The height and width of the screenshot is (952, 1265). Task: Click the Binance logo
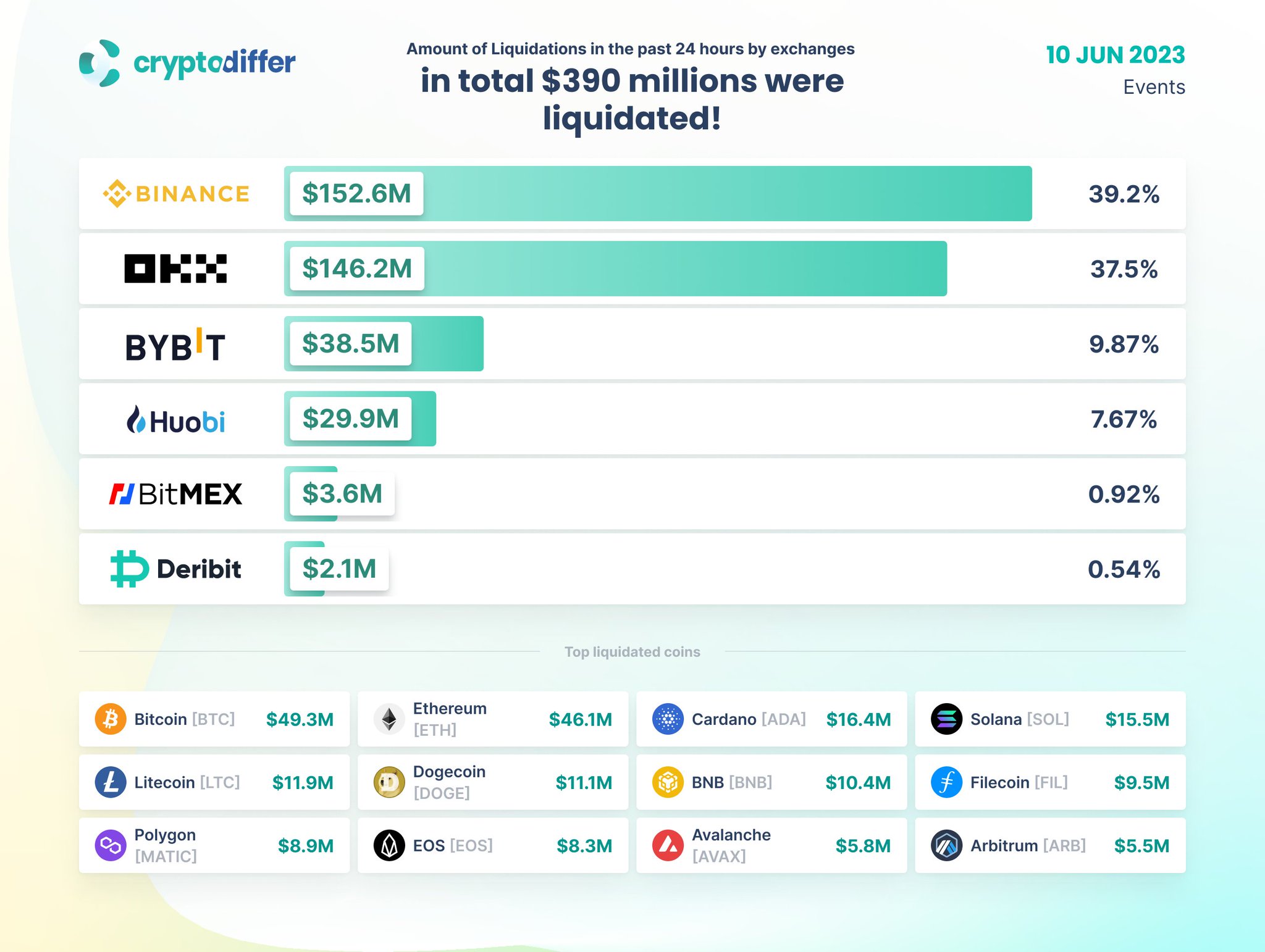coord(176,194)
